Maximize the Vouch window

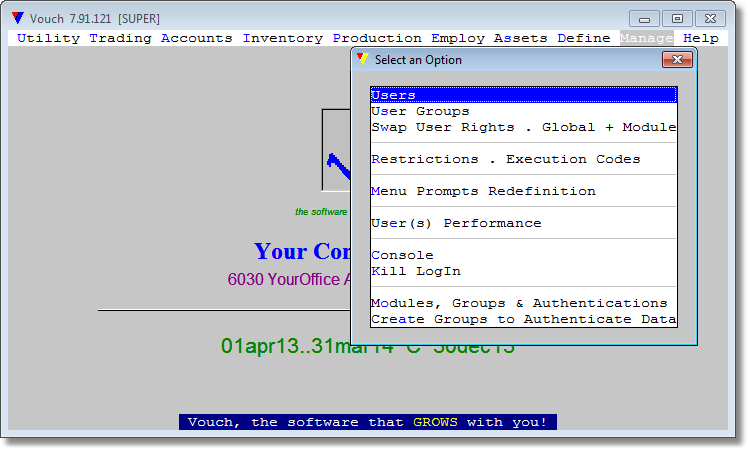(677, 19)
